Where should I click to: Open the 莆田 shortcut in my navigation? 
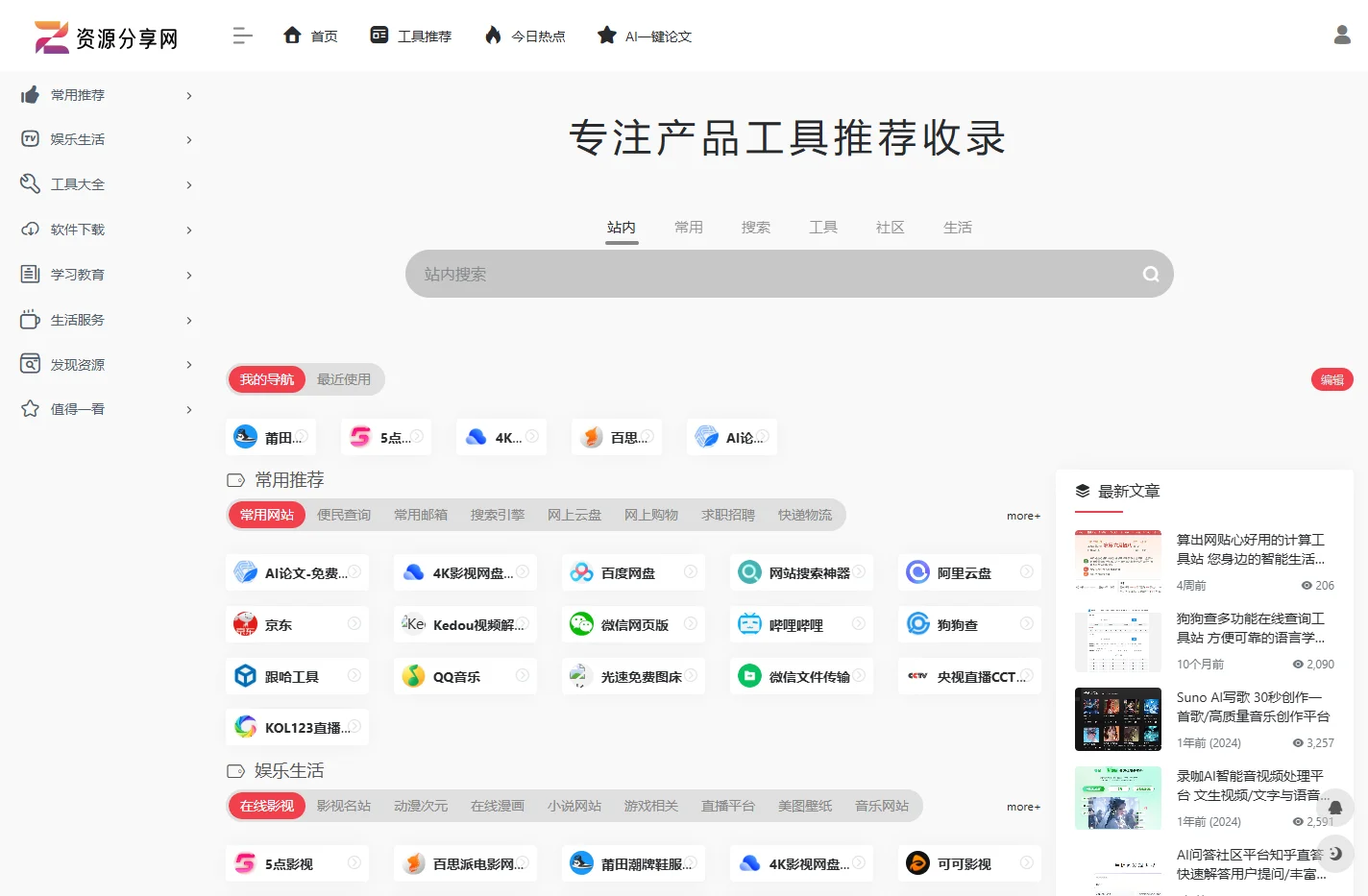coord(271,437)
